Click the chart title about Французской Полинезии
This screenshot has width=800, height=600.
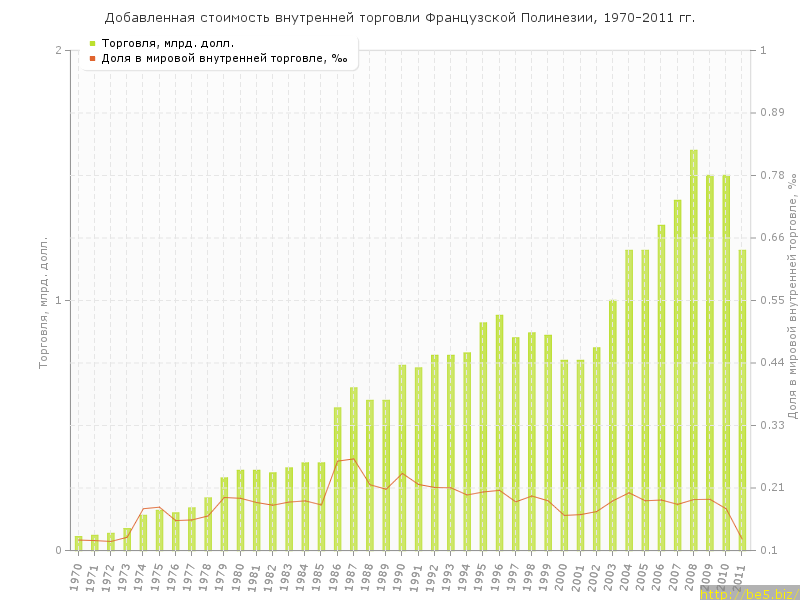pos(400,18)
